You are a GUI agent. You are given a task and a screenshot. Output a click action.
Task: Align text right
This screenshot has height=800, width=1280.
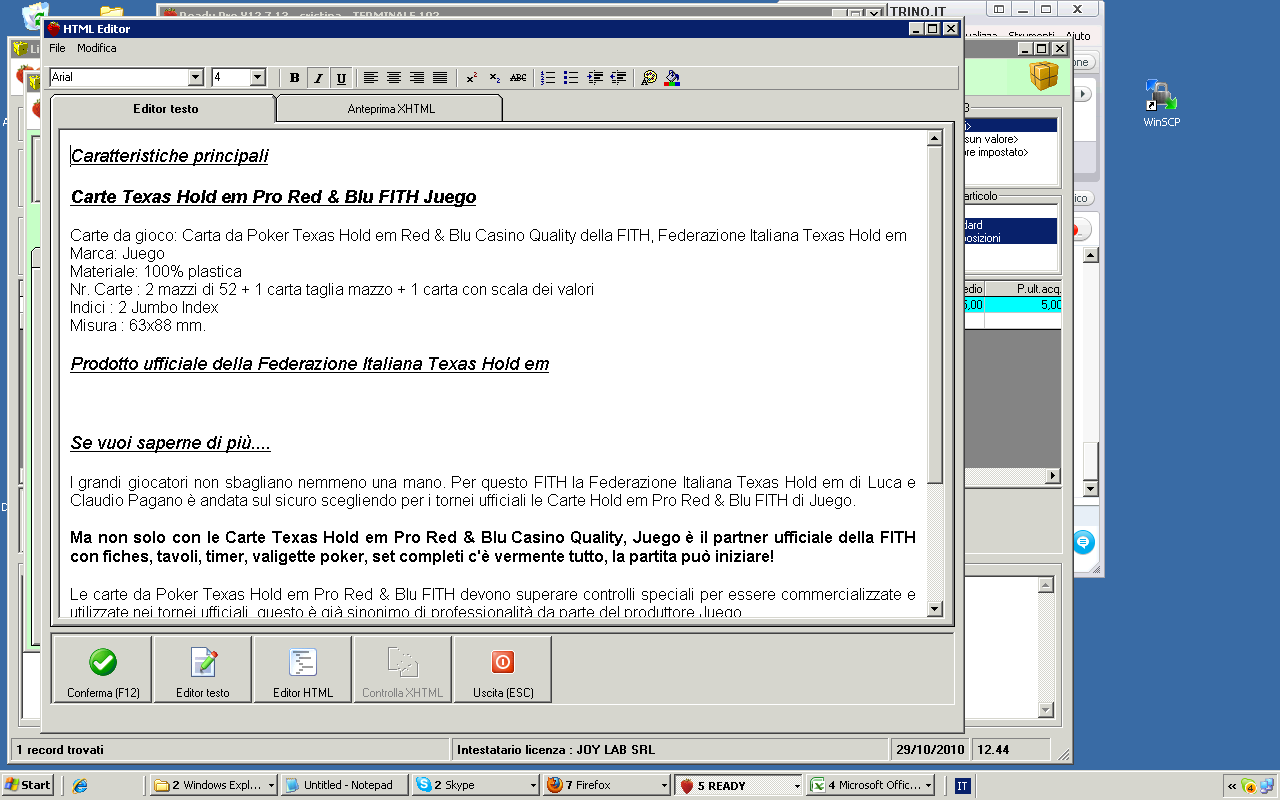pos(417,78)
